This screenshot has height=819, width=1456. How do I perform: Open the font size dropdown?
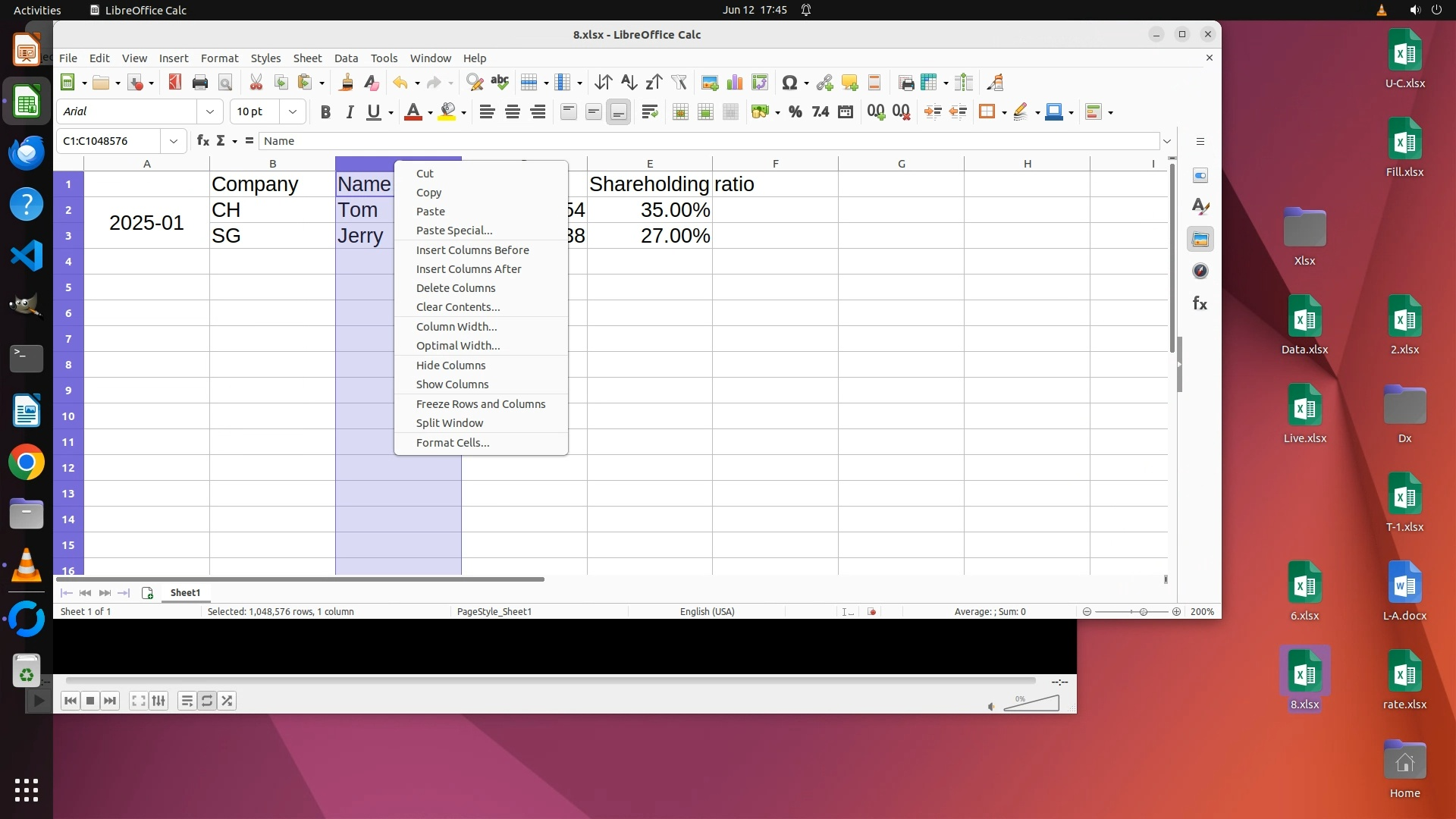(x=292, y=112)
